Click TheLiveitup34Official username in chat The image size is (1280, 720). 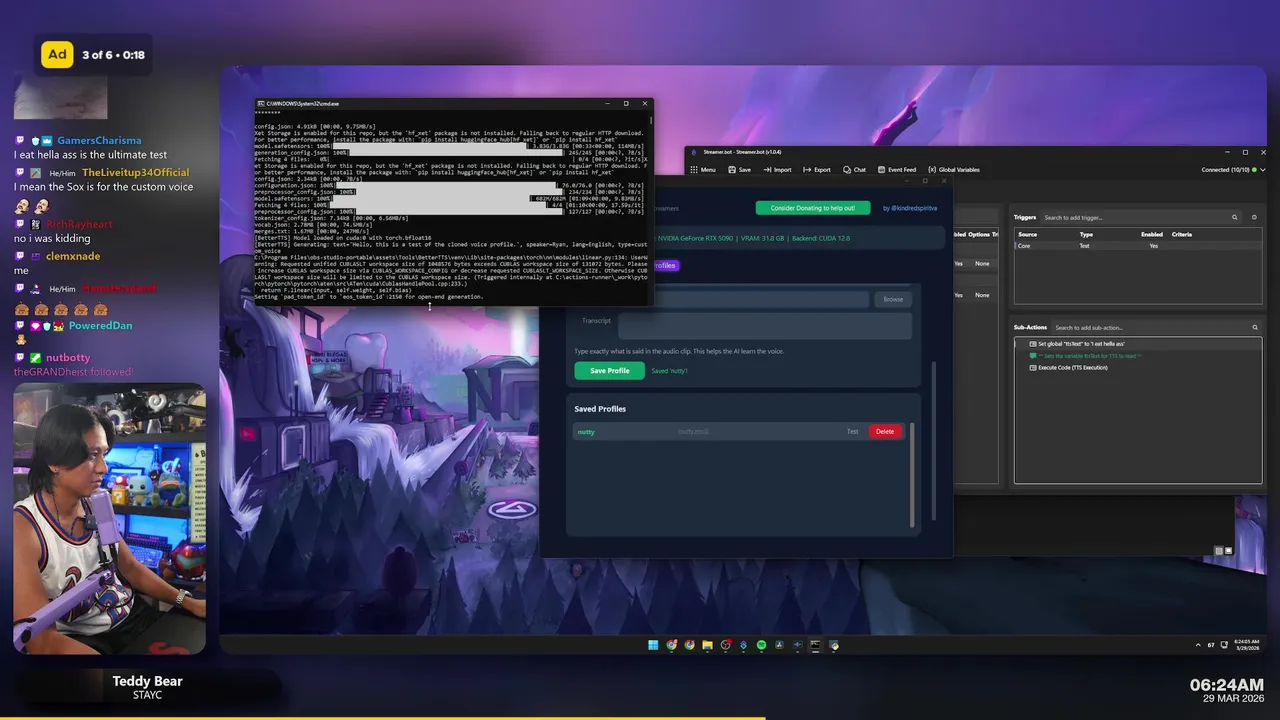135,173
